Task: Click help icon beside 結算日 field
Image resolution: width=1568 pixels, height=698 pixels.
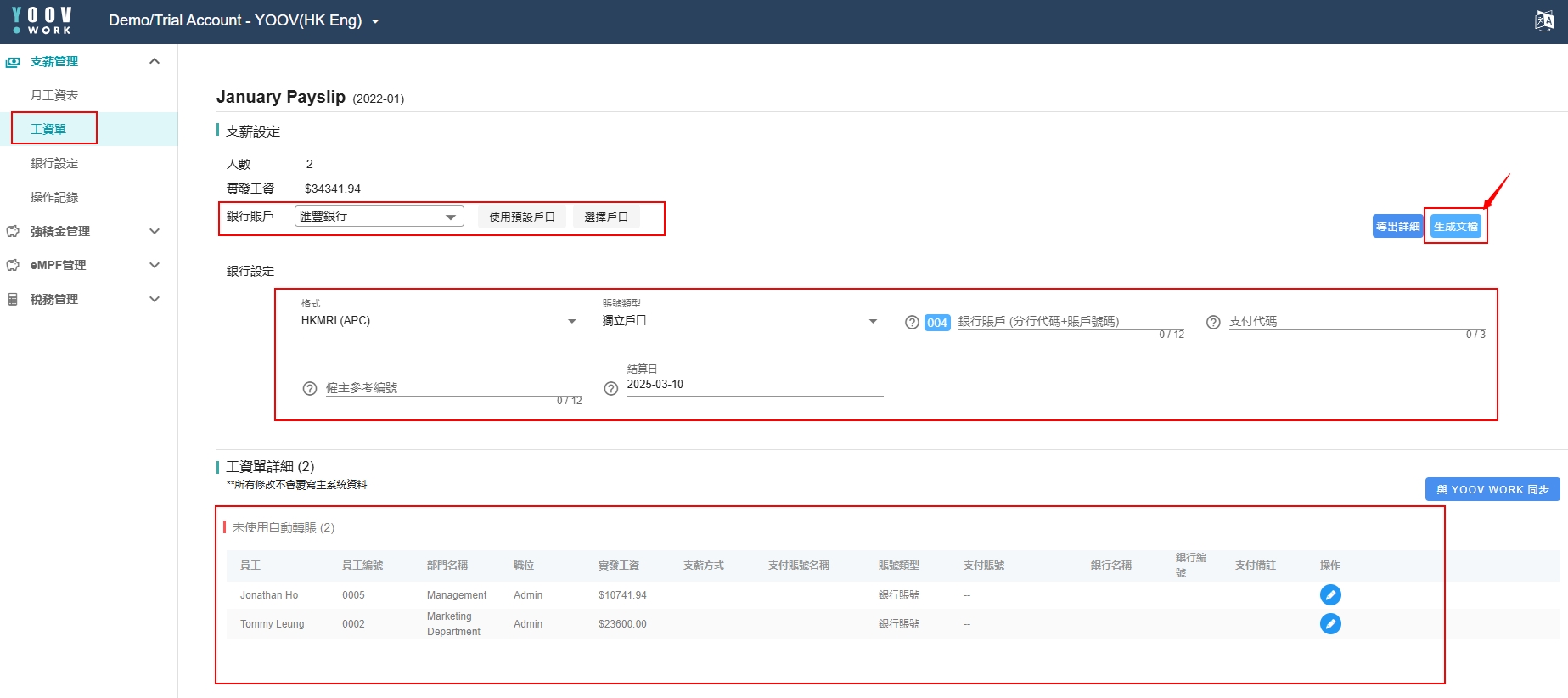Action: pos(610,389)
